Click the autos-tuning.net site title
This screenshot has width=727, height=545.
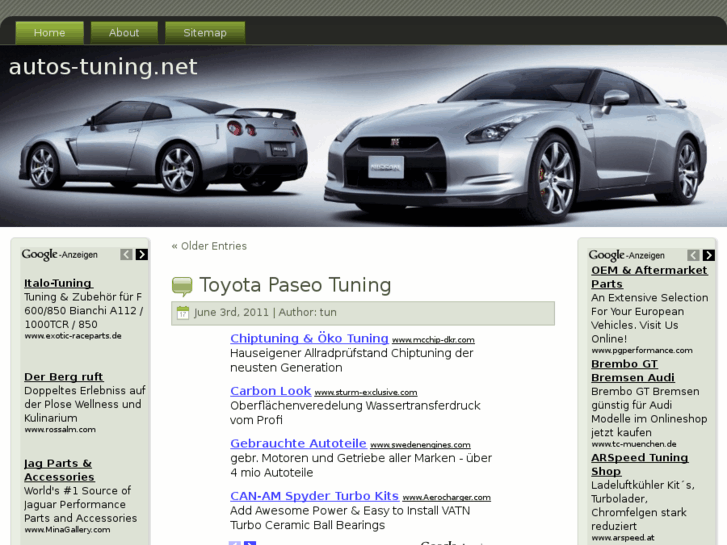[103, 67]
